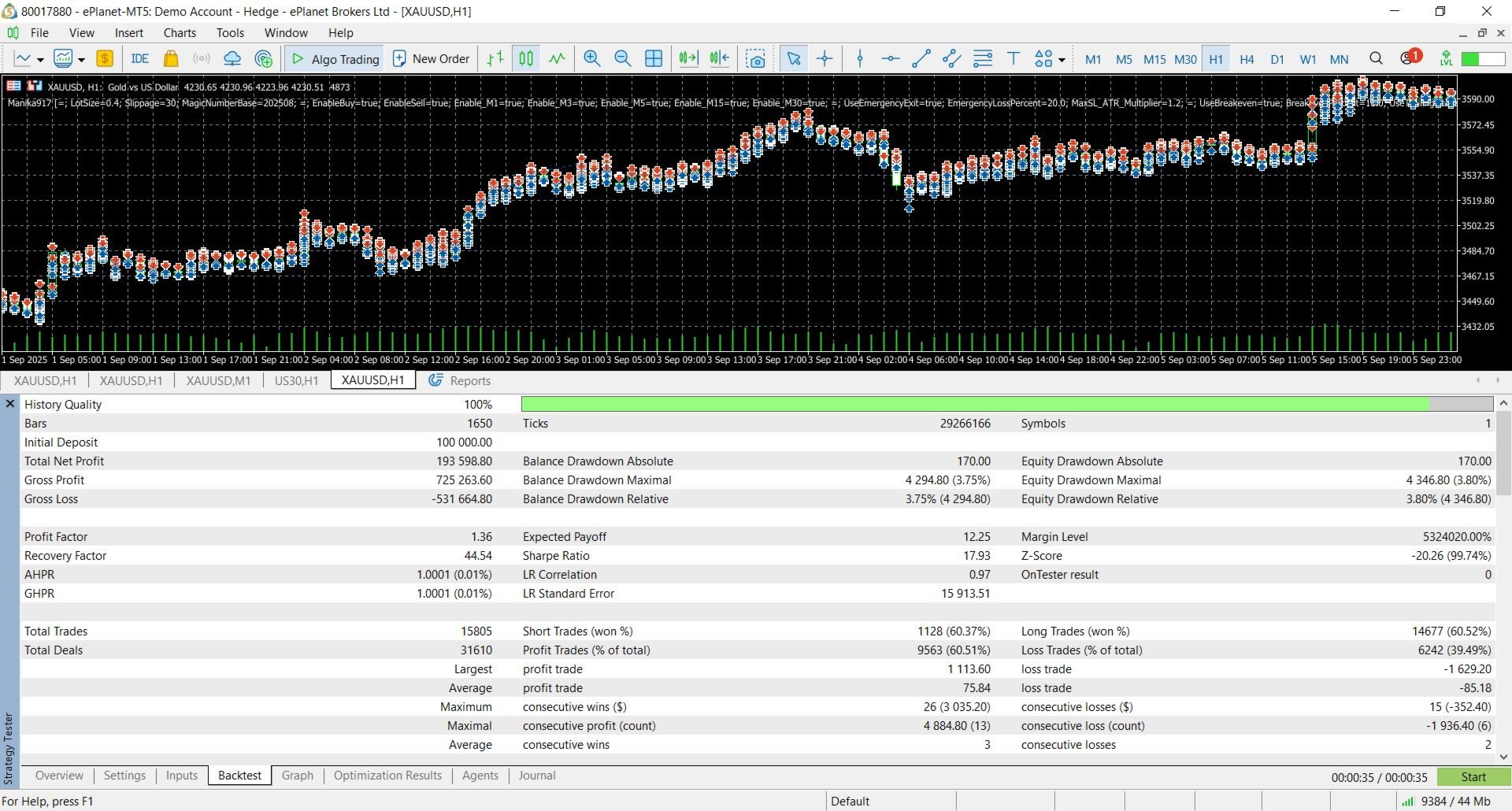
Task: Click the New Order button
Action: tap(431, 59)
